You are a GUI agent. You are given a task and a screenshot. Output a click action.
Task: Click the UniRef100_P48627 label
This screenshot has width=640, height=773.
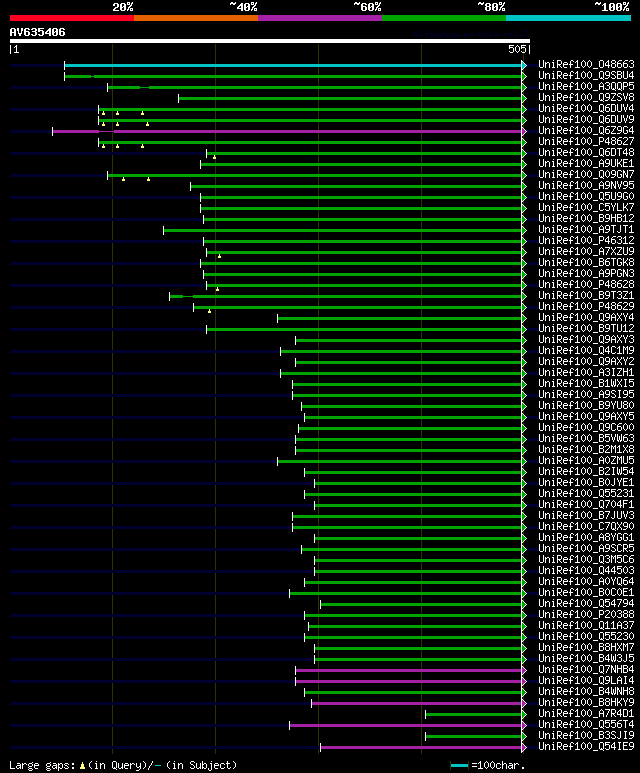586,141
